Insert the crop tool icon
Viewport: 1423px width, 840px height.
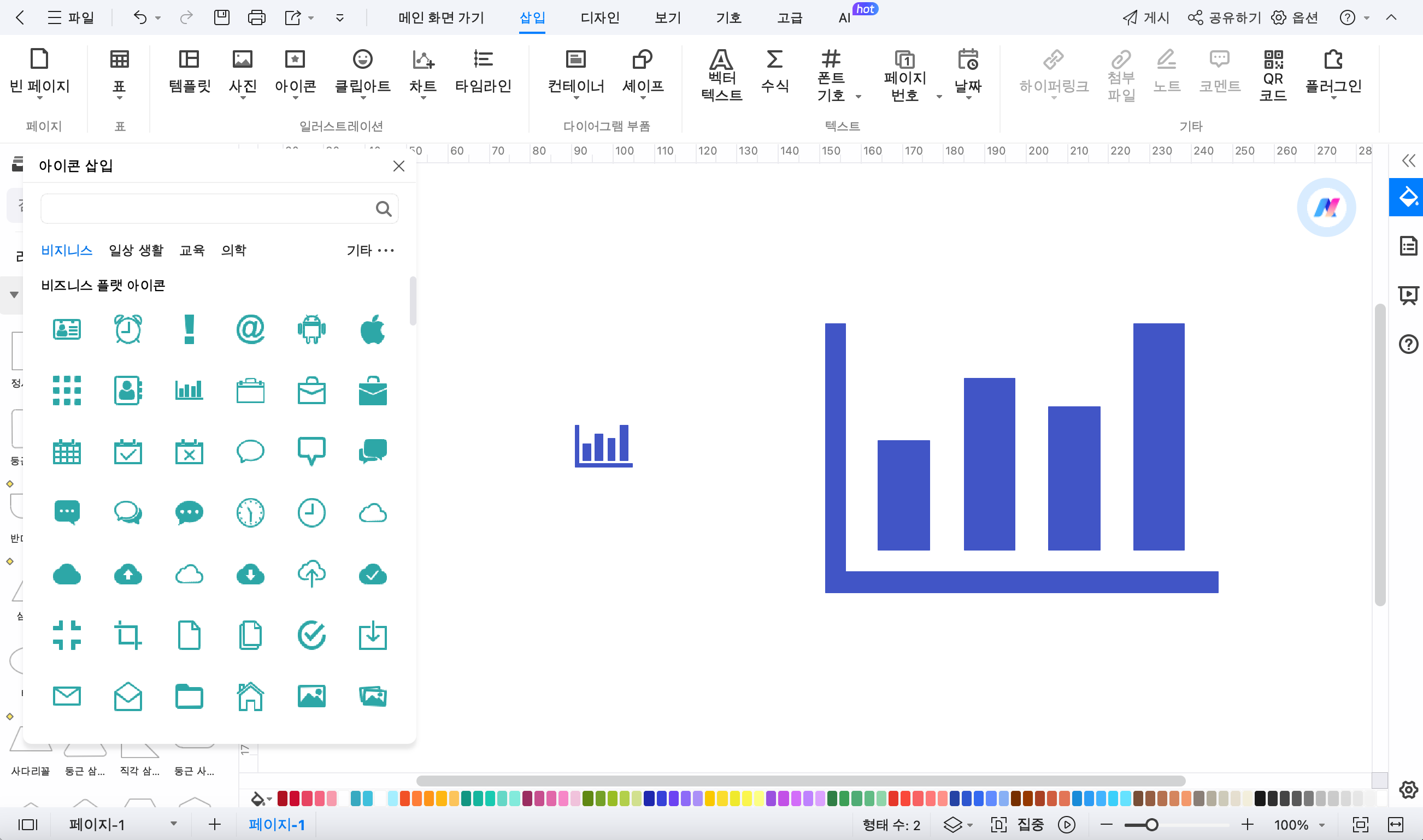coord(128,635)
